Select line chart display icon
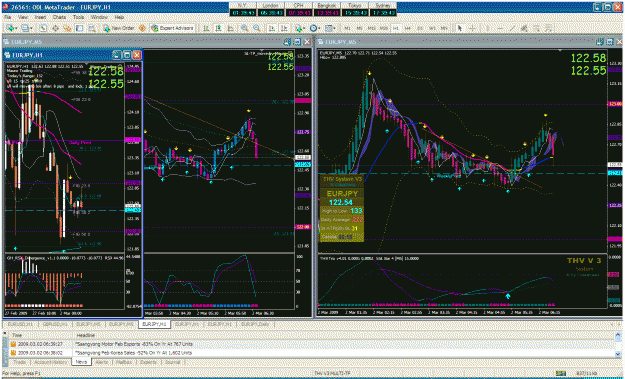Image resolution: width=625 pixels, height=379 pixels. coord(231,28)
